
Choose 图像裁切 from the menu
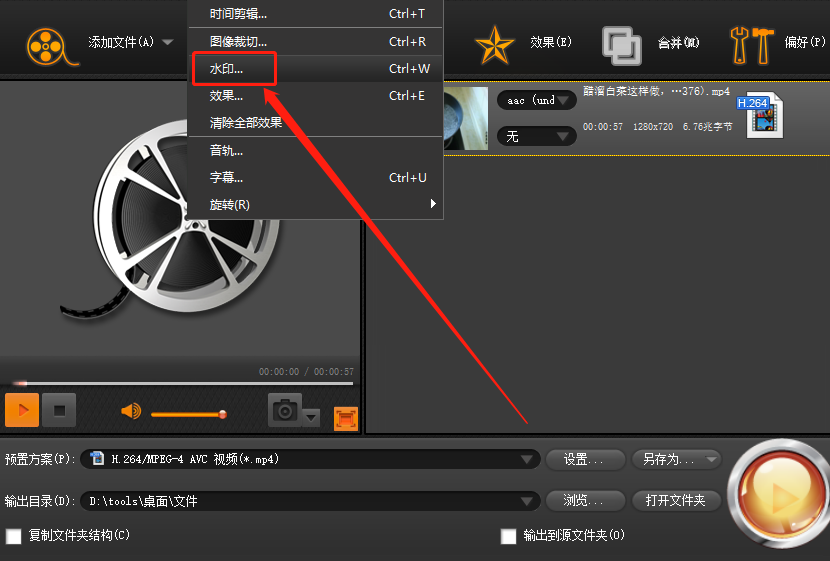[315, 41]
